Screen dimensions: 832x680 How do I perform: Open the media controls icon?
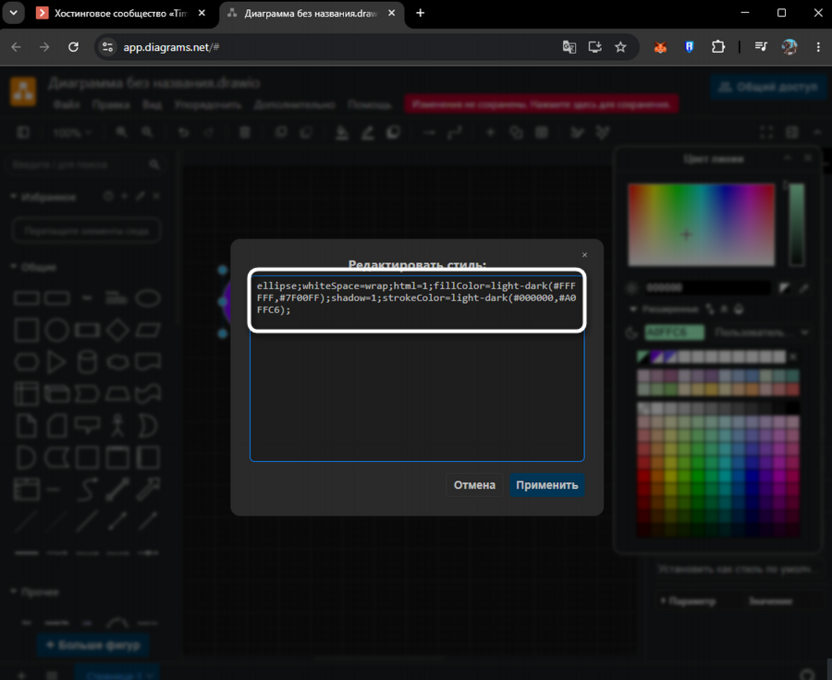click(x=761, y=47)
